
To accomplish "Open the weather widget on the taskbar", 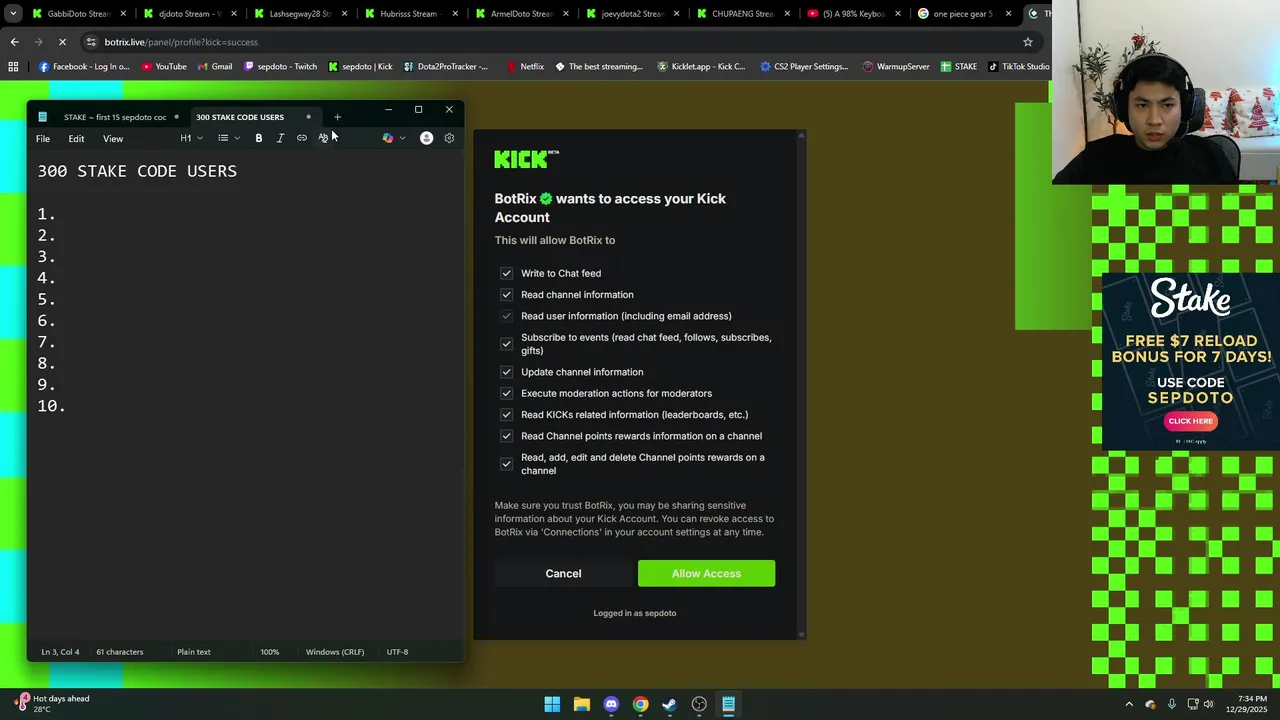I will [52, 704].
